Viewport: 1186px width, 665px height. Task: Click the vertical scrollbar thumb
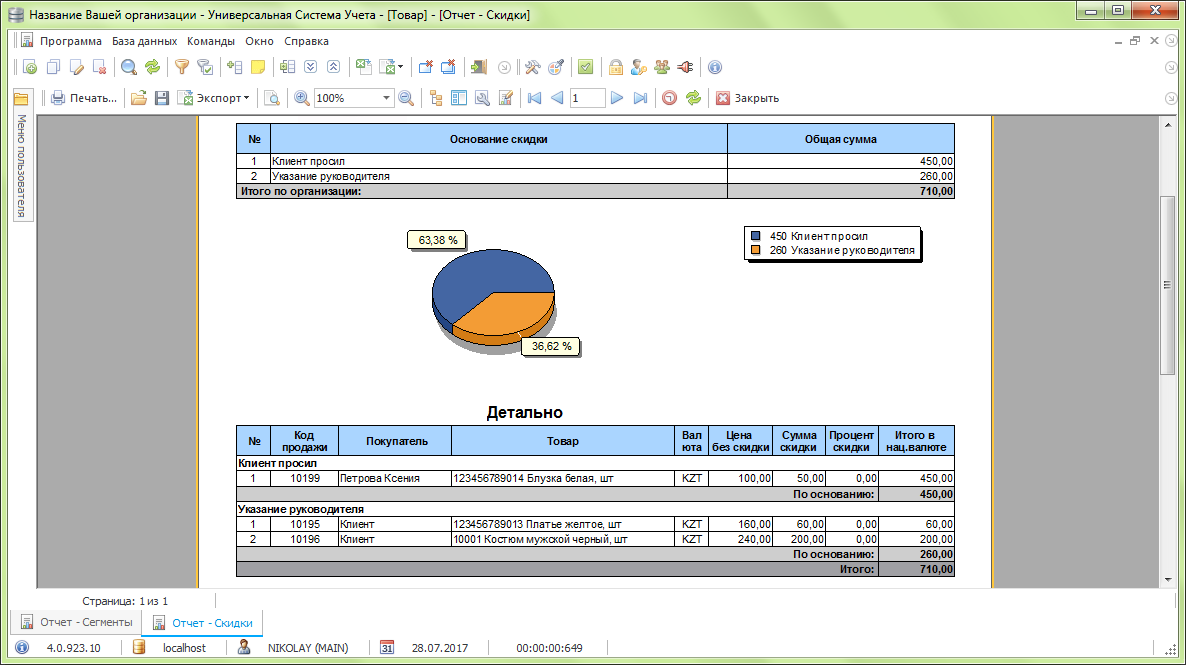point(1167,284)
